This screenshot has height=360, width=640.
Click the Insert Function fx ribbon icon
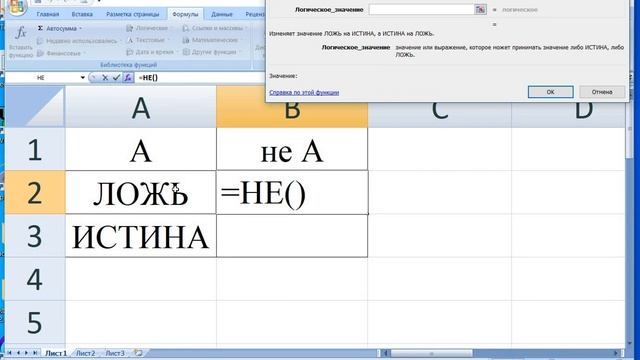coord(21,33)
